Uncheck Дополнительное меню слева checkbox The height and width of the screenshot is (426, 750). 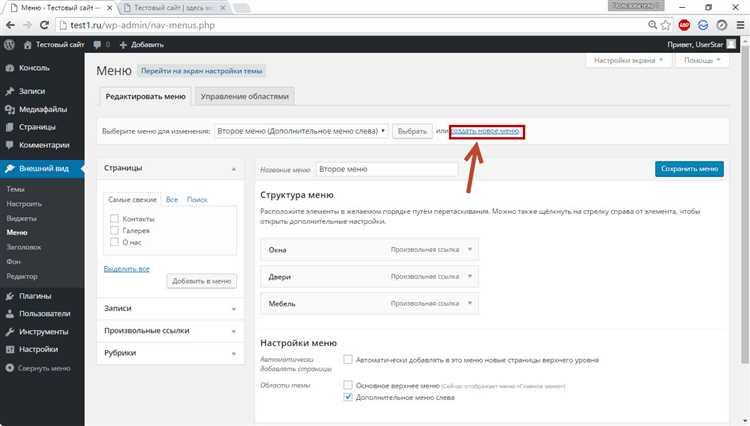[347, 397]
